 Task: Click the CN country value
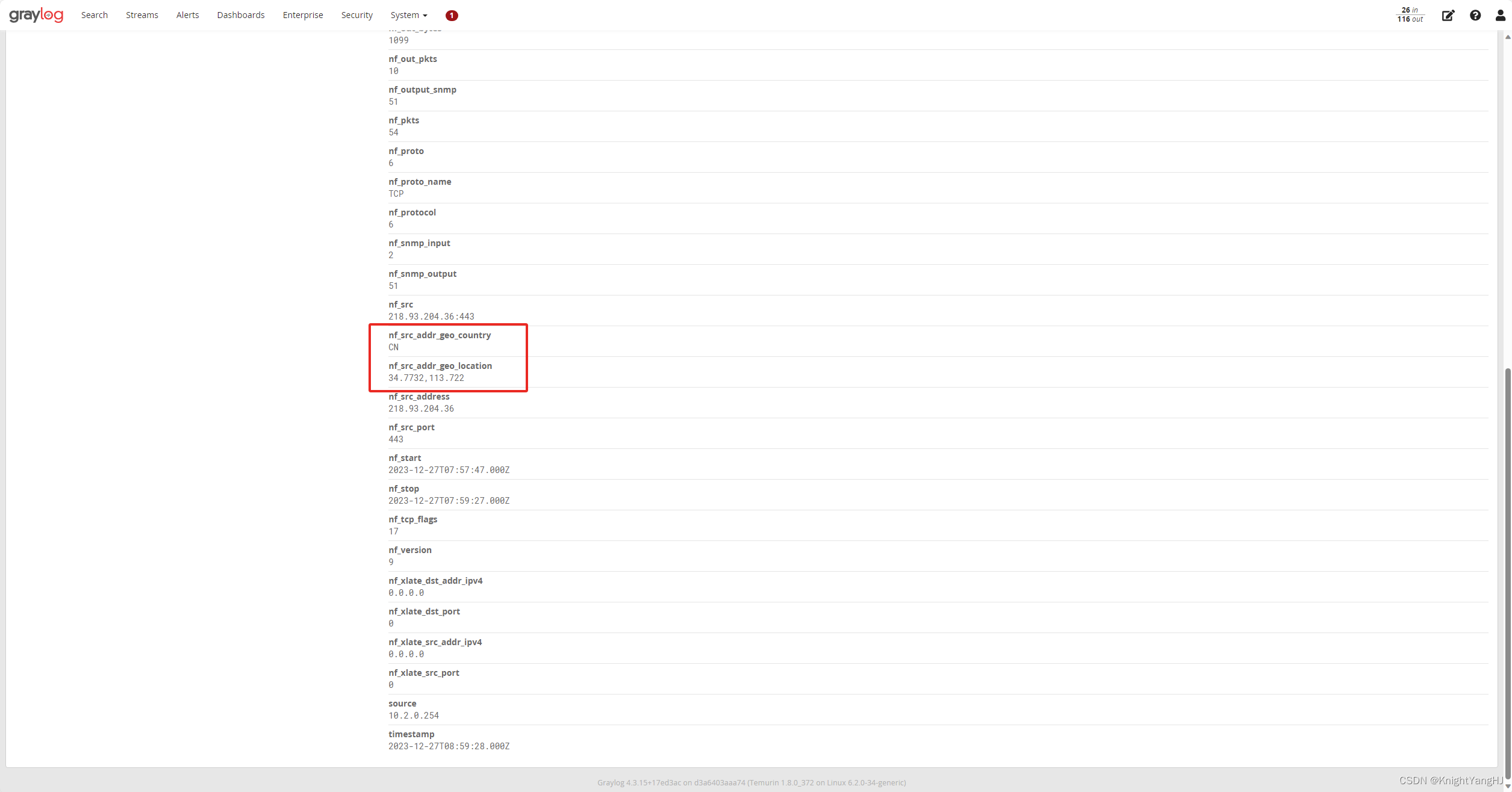[393, 347]
